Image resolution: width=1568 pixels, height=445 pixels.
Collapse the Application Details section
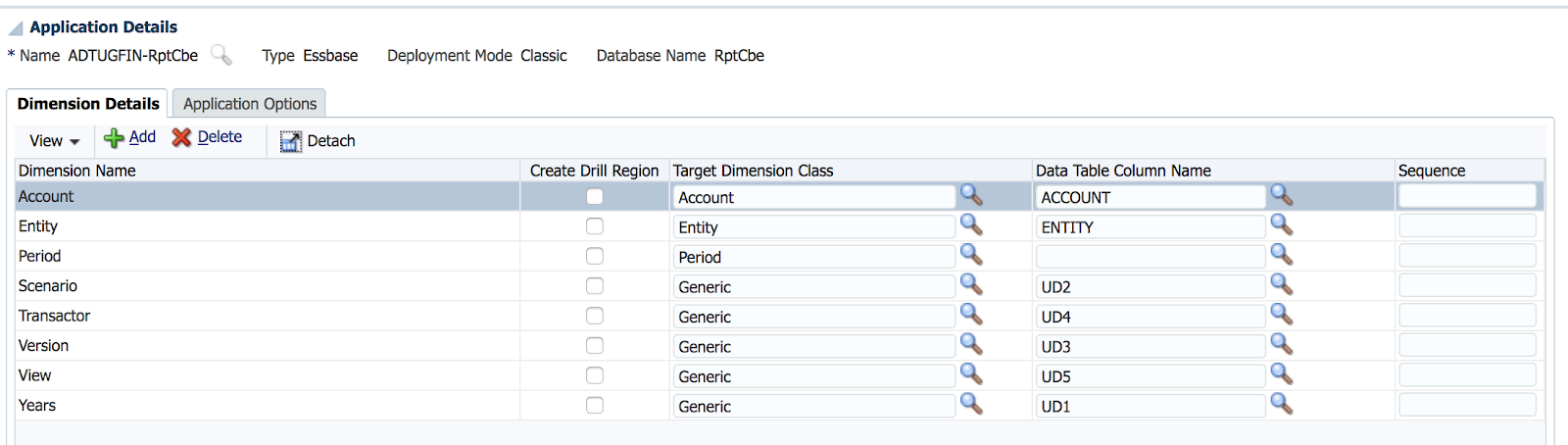(x=16, y=27)
